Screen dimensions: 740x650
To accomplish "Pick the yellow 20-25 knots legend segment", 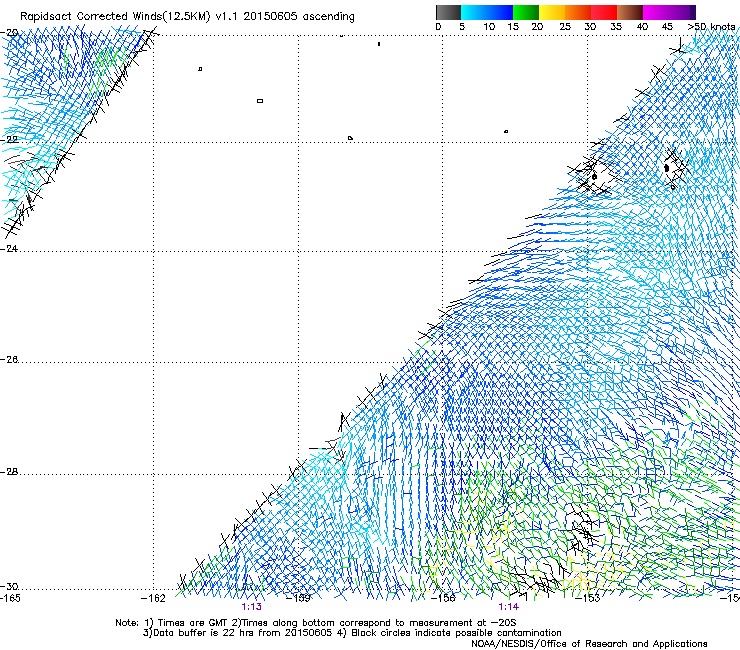I will coord(552,12).
